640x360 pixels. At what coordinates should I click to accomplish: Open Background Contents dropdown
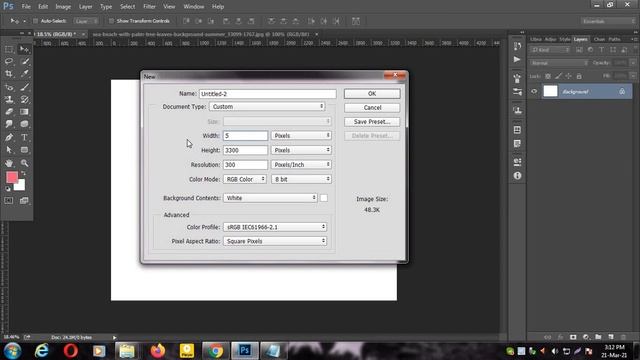click(x=270, y=198)
